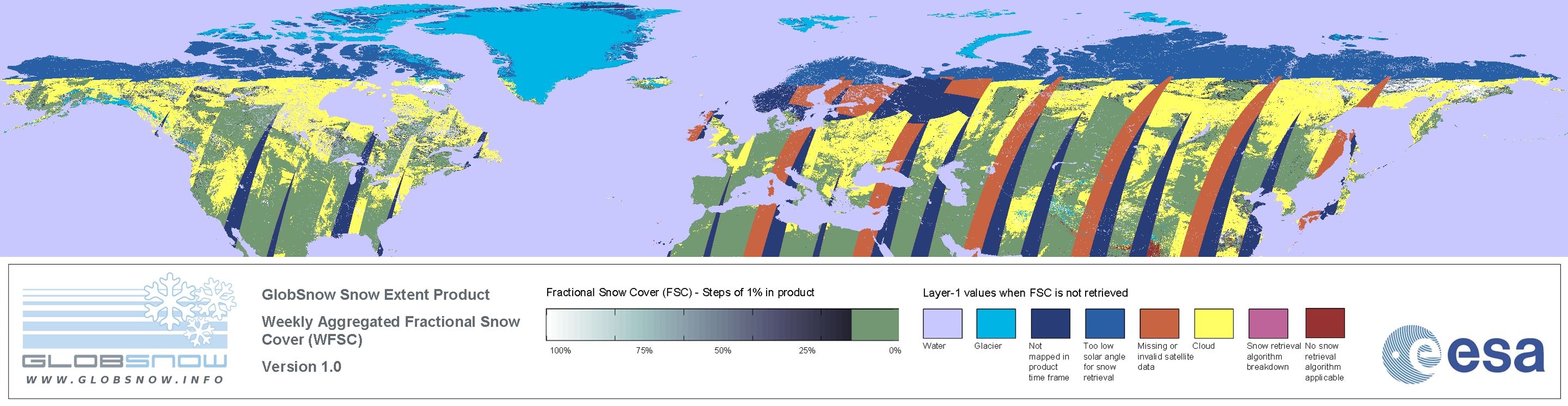
Task: Click the 'Cloud' legend label
Action: click(1203, 346)
